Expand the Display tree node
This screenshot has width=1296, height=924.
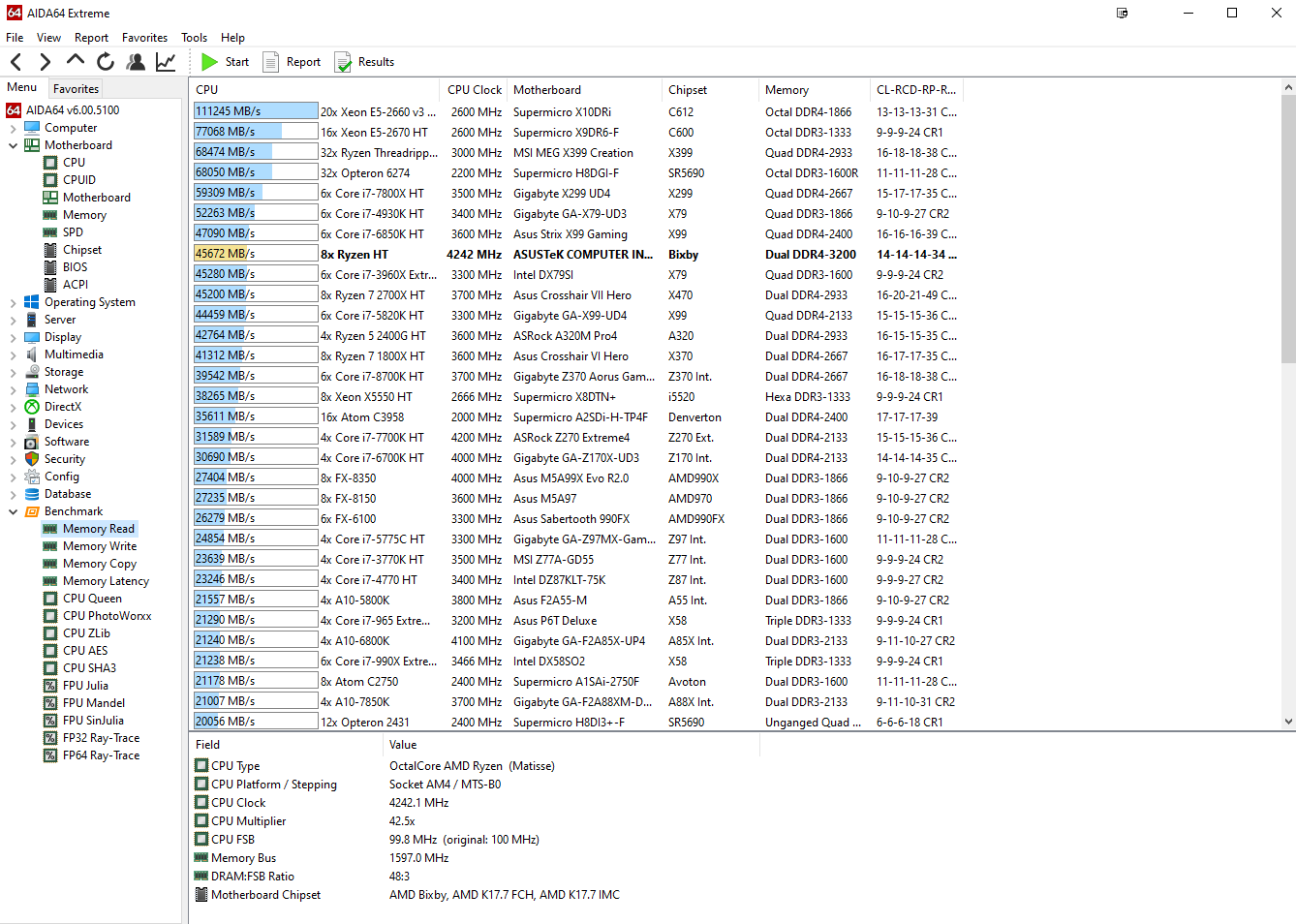point(13,337)
